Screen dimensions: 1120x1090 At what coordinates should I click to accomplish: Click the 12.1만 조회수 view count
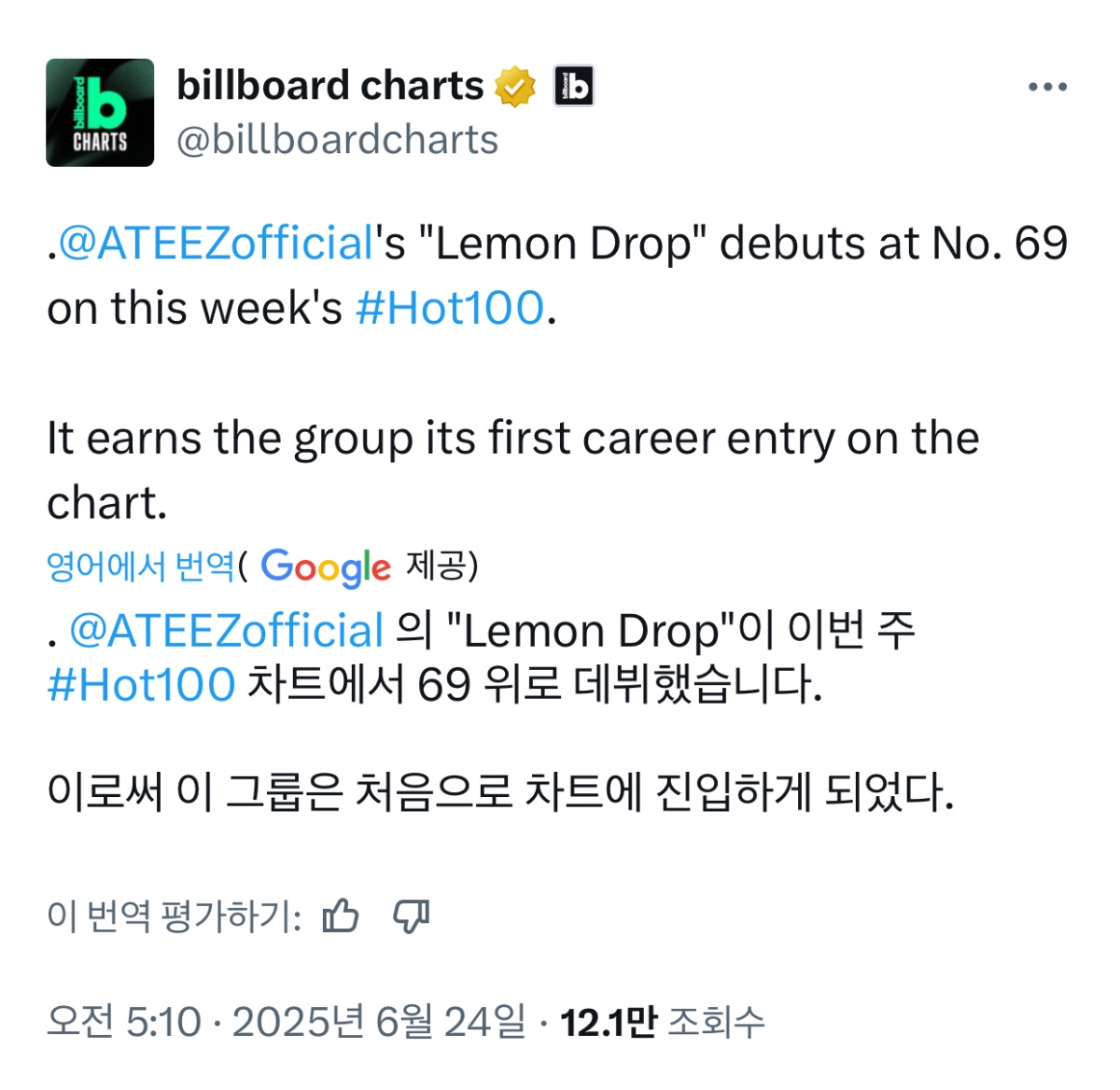pos(662,1022)
